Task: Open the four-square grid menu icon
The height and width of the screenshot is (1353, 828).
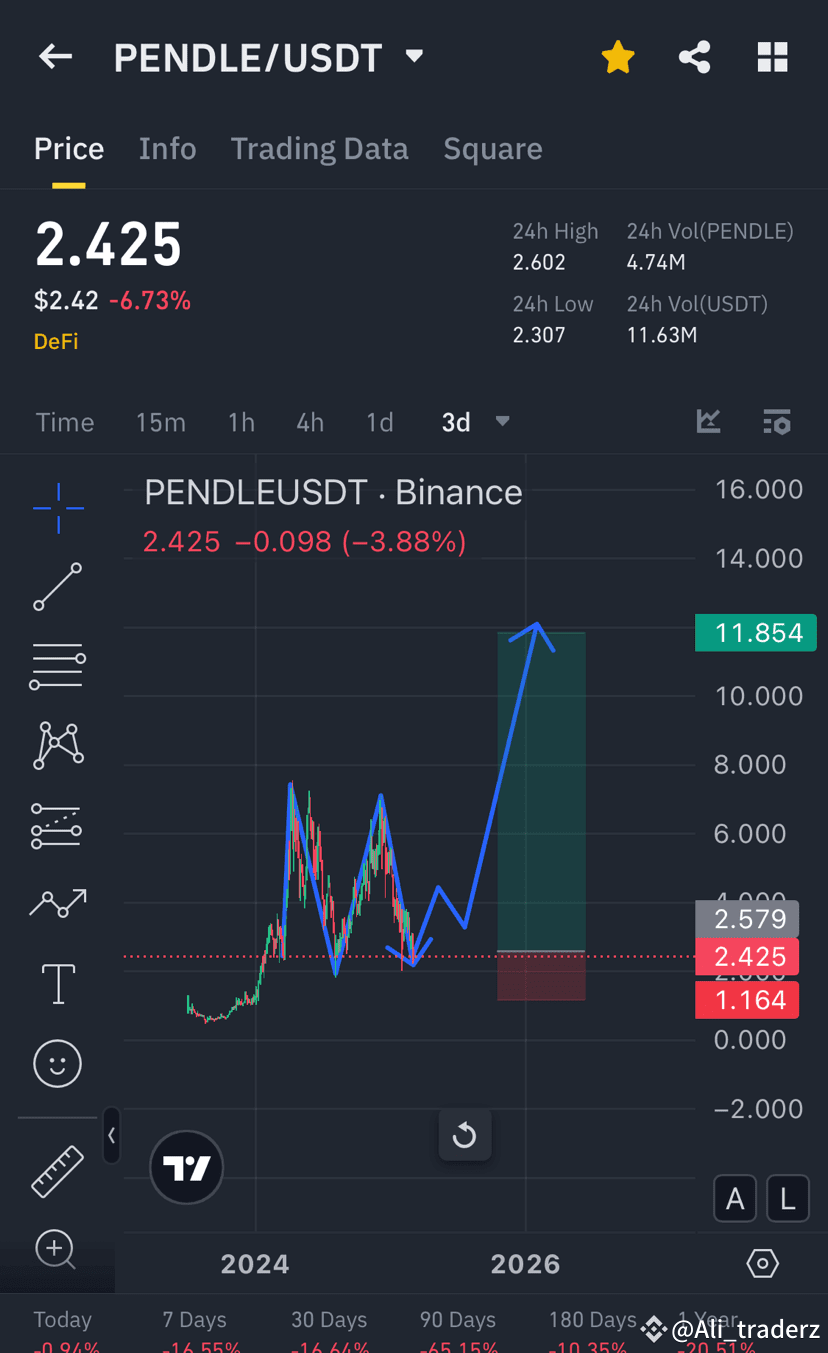Action: 772,57
